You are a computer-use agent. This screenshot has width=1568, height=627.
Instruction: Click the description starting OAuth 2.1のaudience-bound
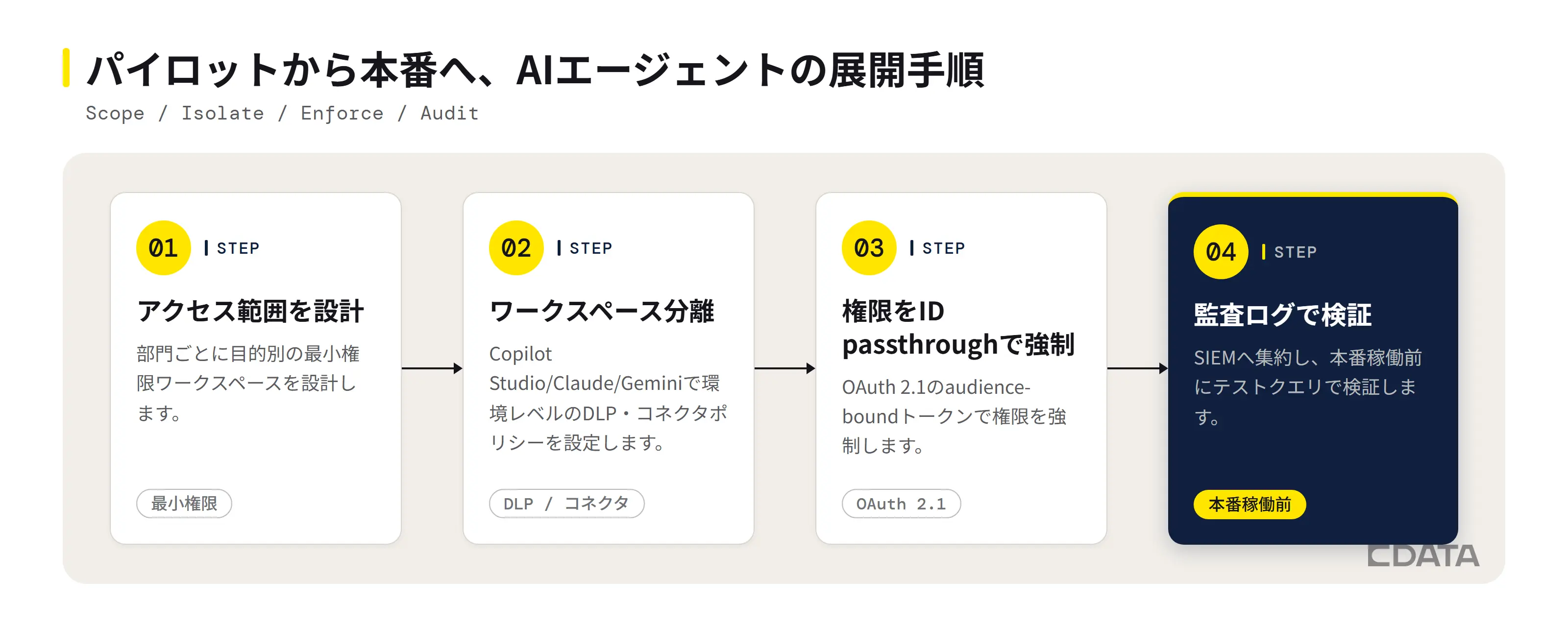tap(954, 416)
